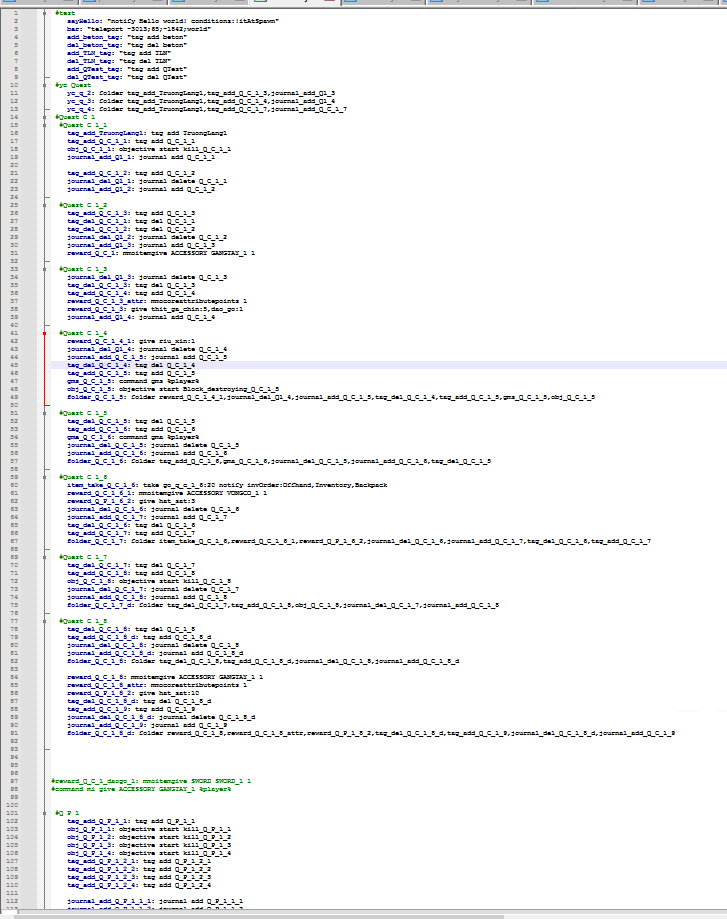
Task: Click the reward_Q_C_1 mmoitemgive line
Action: coord(161,253)
